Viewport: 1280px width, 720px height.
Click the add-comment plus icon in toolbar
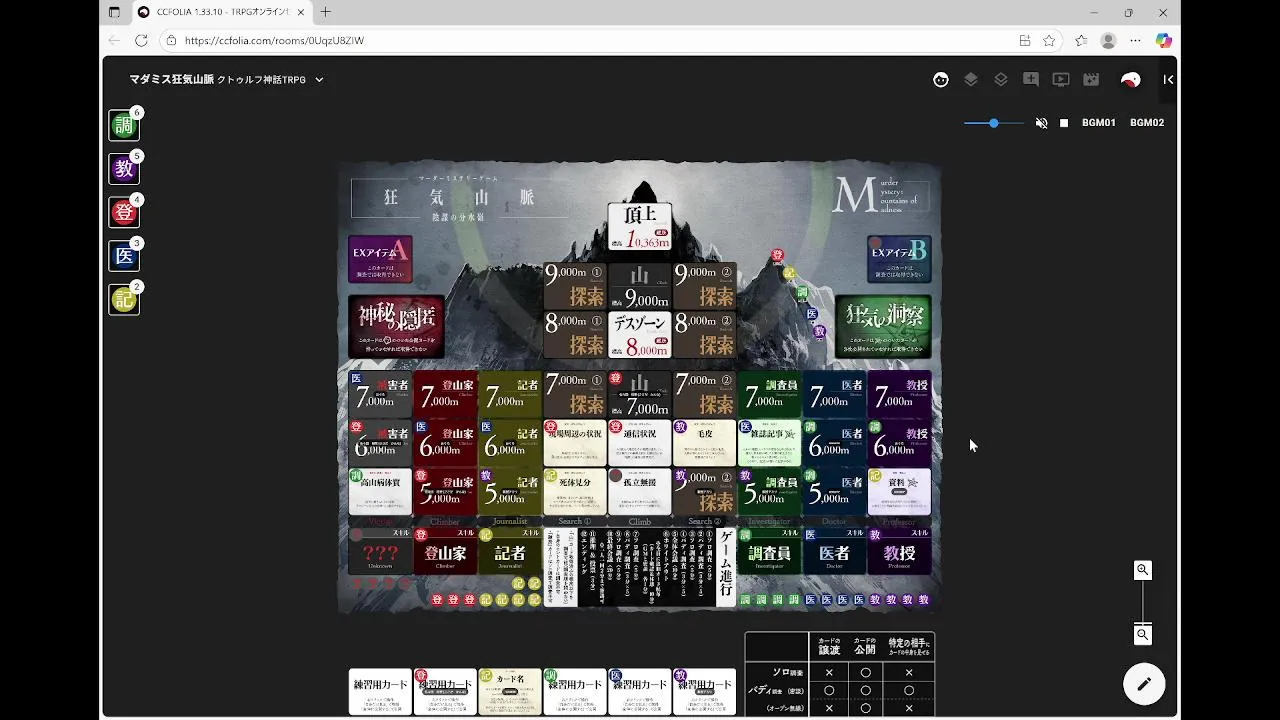(x=1031, y=80)
